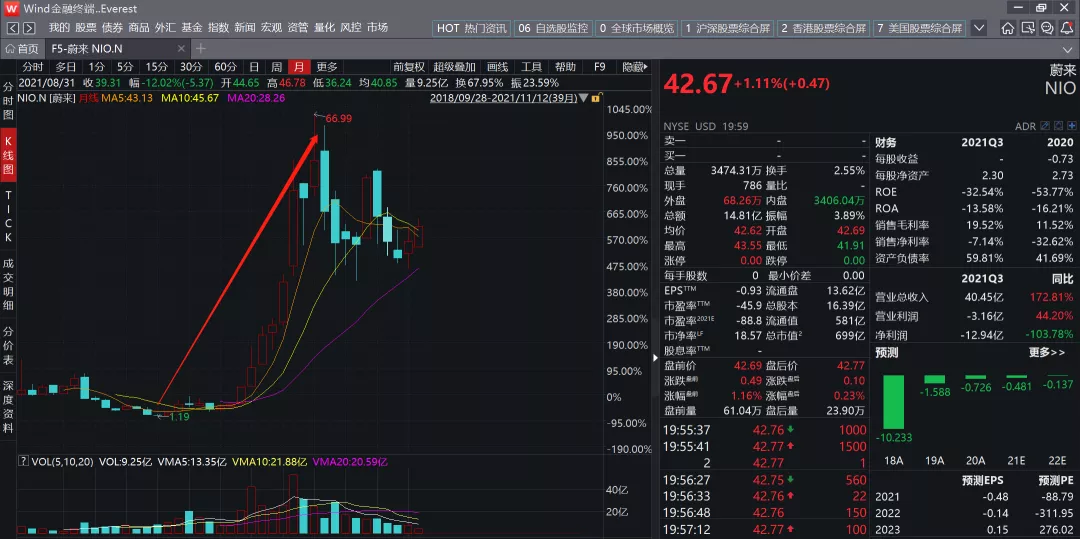Screen dimensions: 1080x539
Task: Open 0 全球市场概览 quick screen
Action: 637,28
